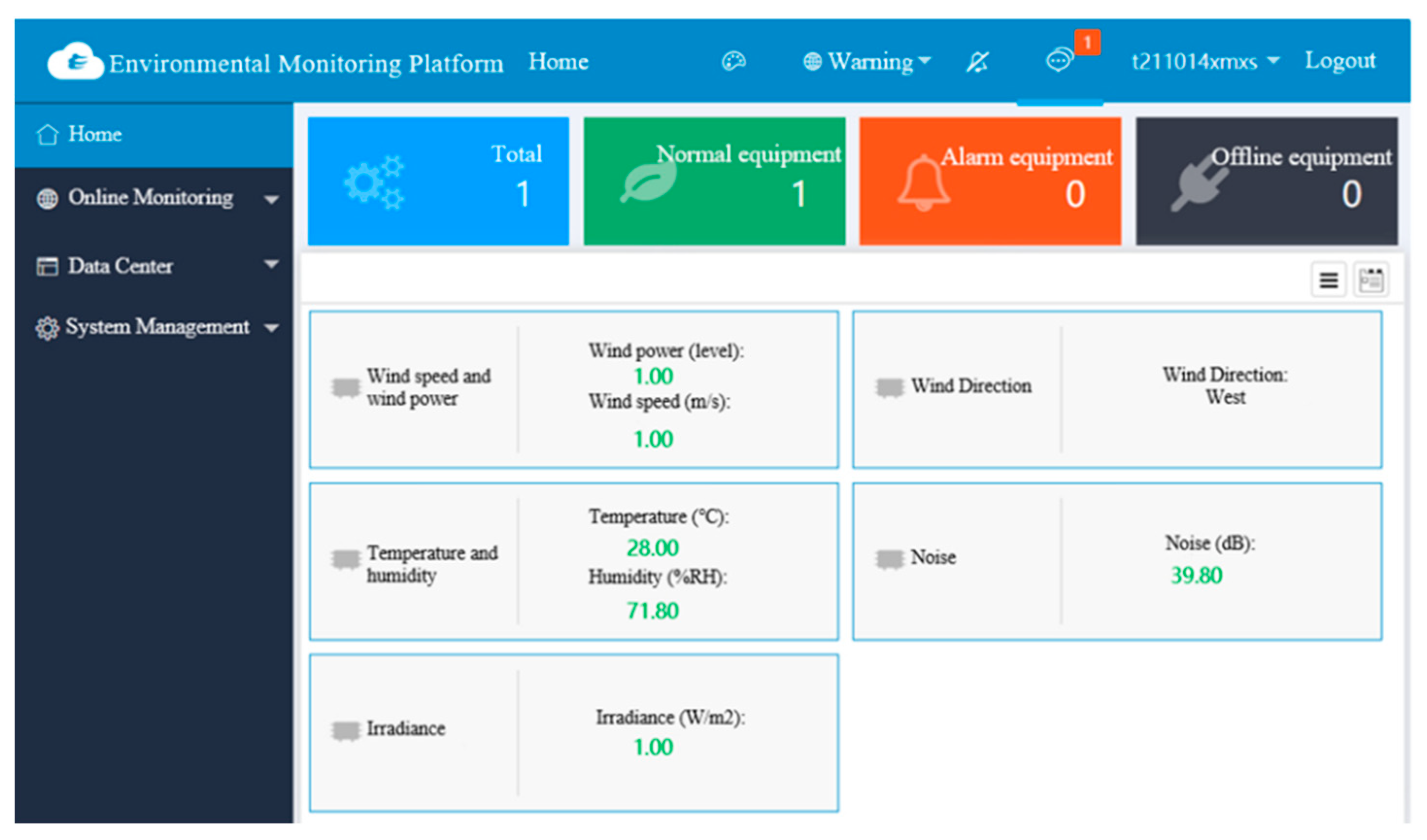Viewport: 1427px width, 840px height.
Task: Click the Alarm equipment bell icon
Action: (x=923, y=183)
